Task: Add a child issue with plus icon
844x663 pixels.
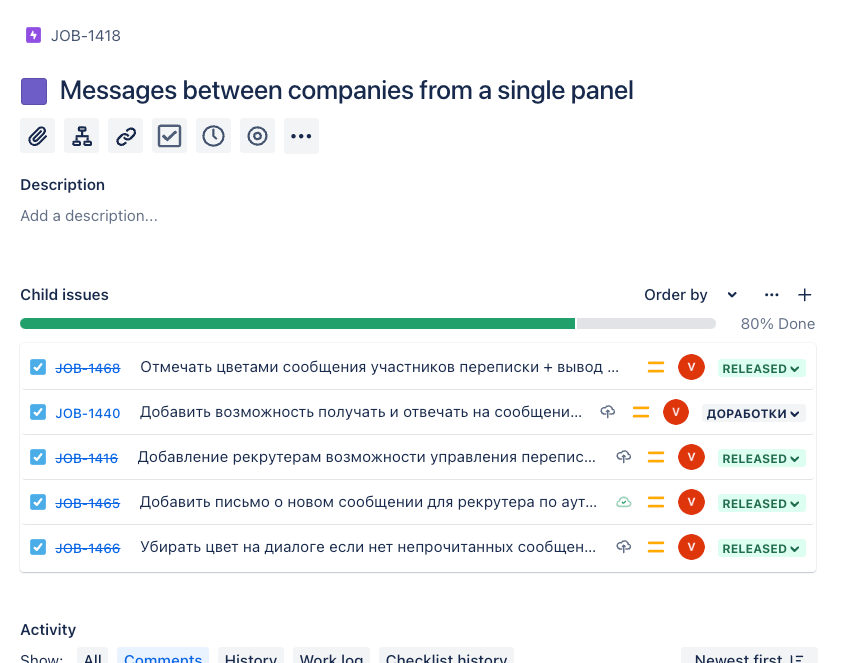Action: (805, 295)
